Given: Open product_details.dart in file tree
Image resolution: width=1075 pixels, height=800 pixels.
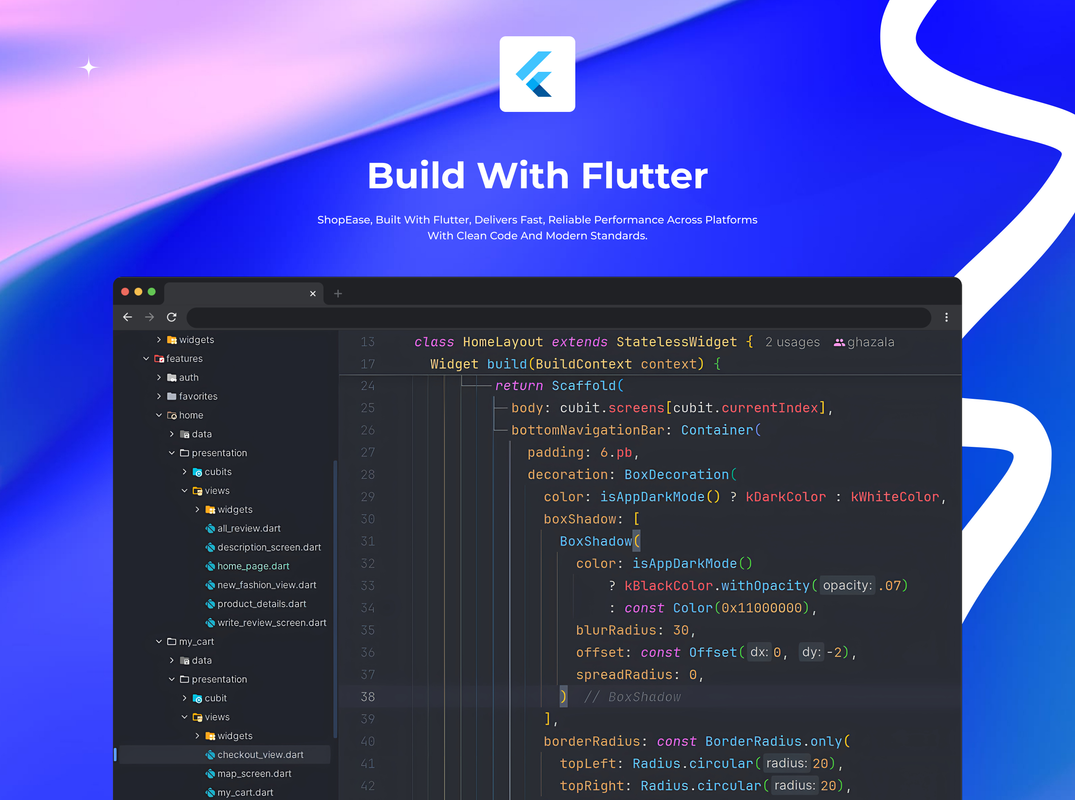Looking at the screenshot, I should point(261,604).
